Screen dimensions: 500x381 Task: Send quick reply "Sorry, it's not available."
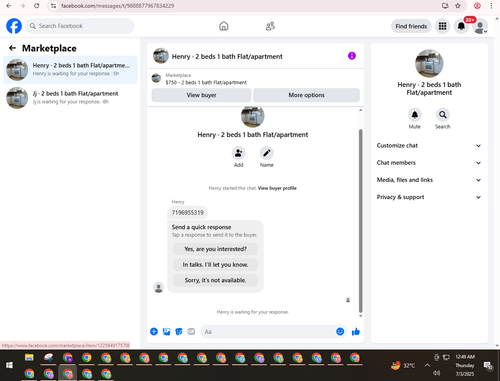click(x=215, y=280)
